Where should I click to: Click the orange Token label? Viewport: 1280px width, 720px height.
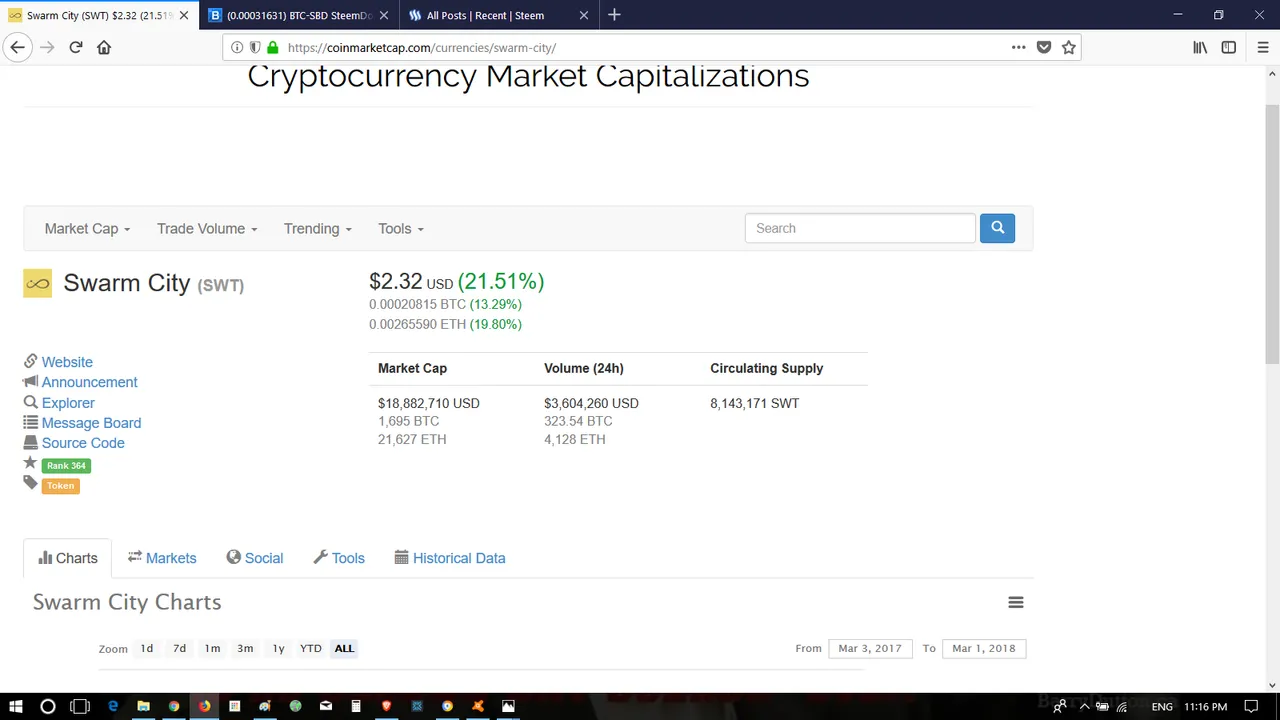pos(60,486)
